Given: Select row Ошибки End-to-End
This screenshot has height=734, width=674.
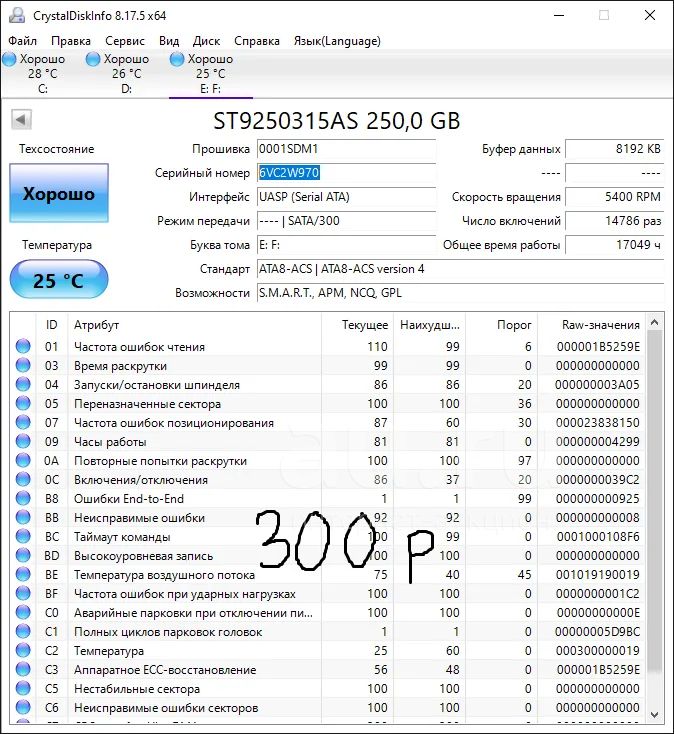Looking at the screenshot, I should coord(328,499).
